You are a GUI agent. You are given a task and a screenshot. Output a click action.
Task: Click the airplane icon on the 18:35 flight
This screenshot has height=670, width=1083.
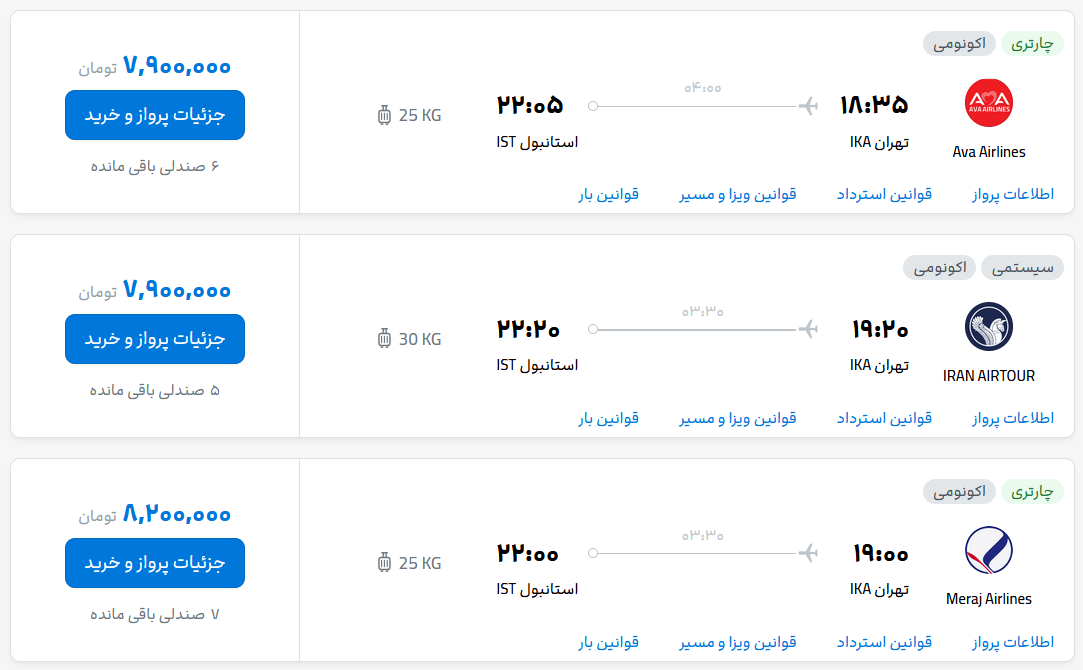click(x=808, y=105)
